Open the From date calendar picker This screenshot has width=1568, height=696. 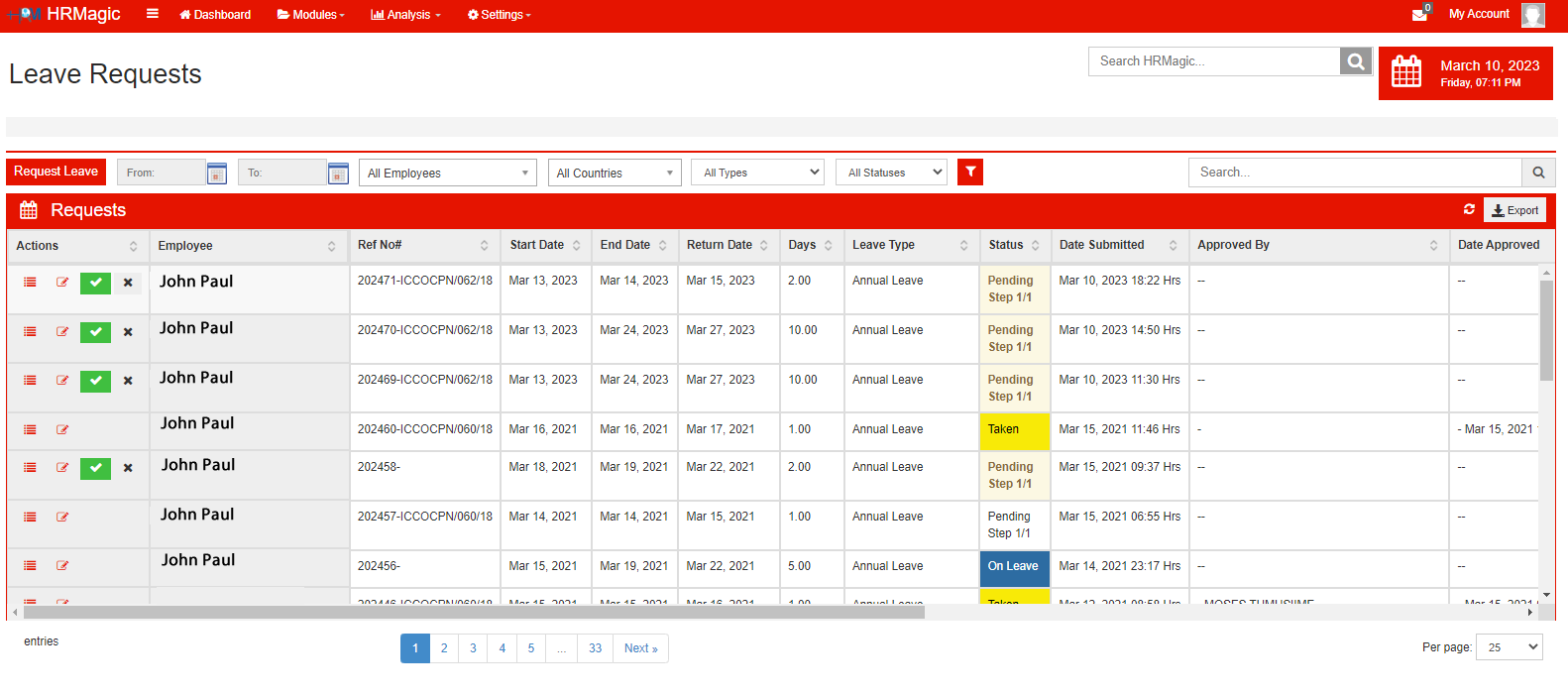click(x=217, y=174)
